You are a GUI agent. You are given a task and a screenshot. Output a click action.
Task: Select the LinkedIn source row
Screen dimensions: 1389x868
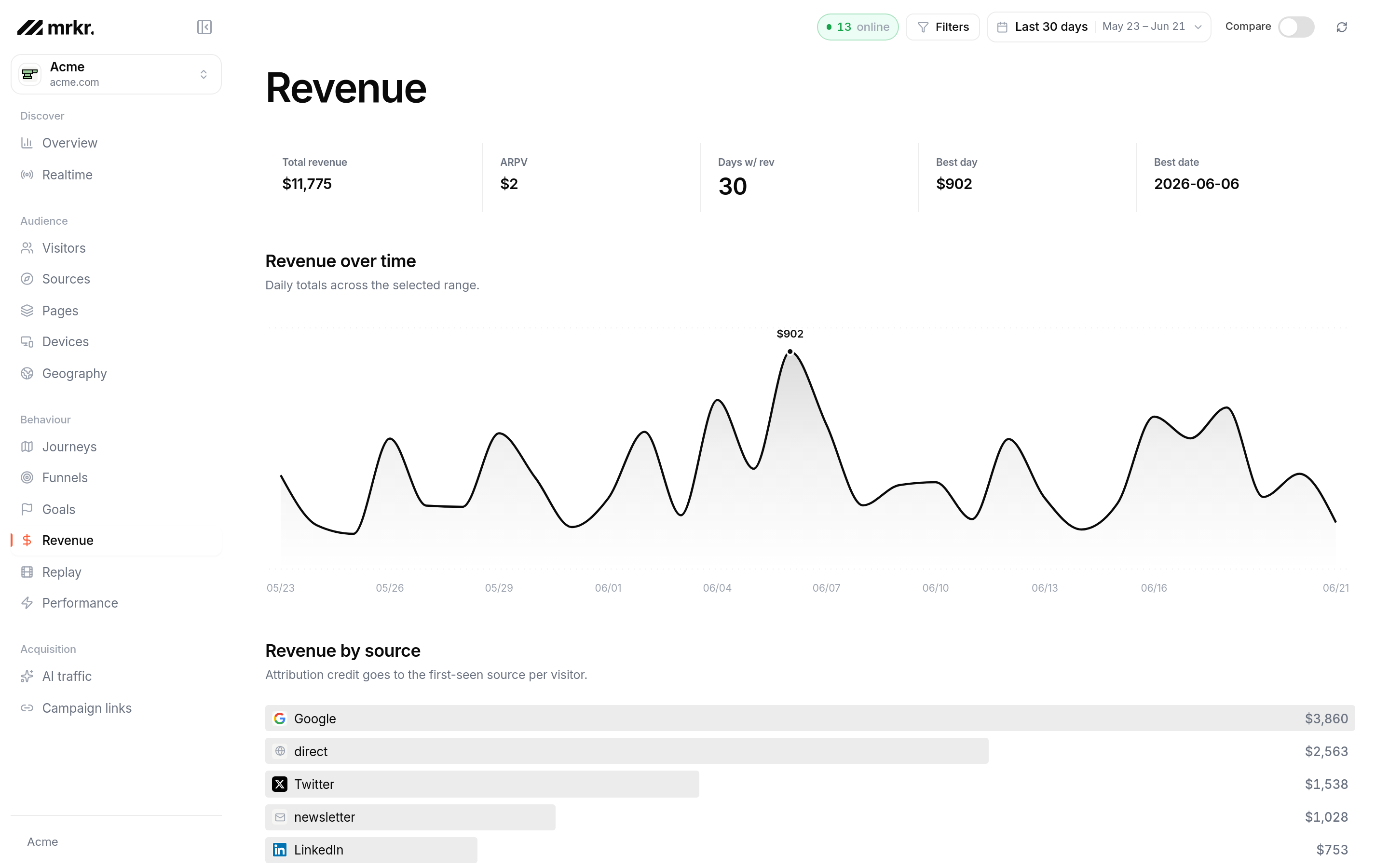click(x=810, y=850)
